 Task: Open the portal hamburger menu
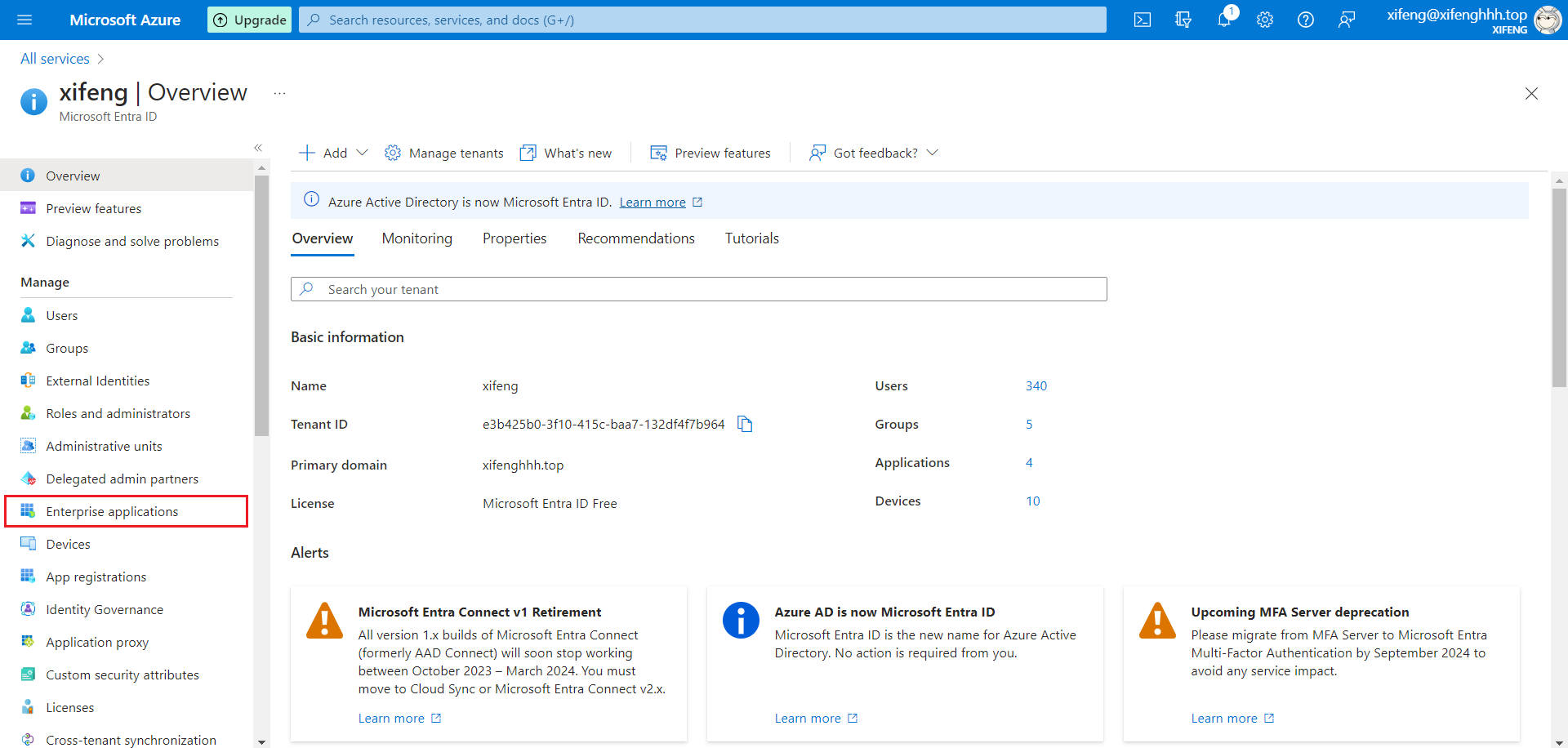pyautogui.click(x=24, y=20)
